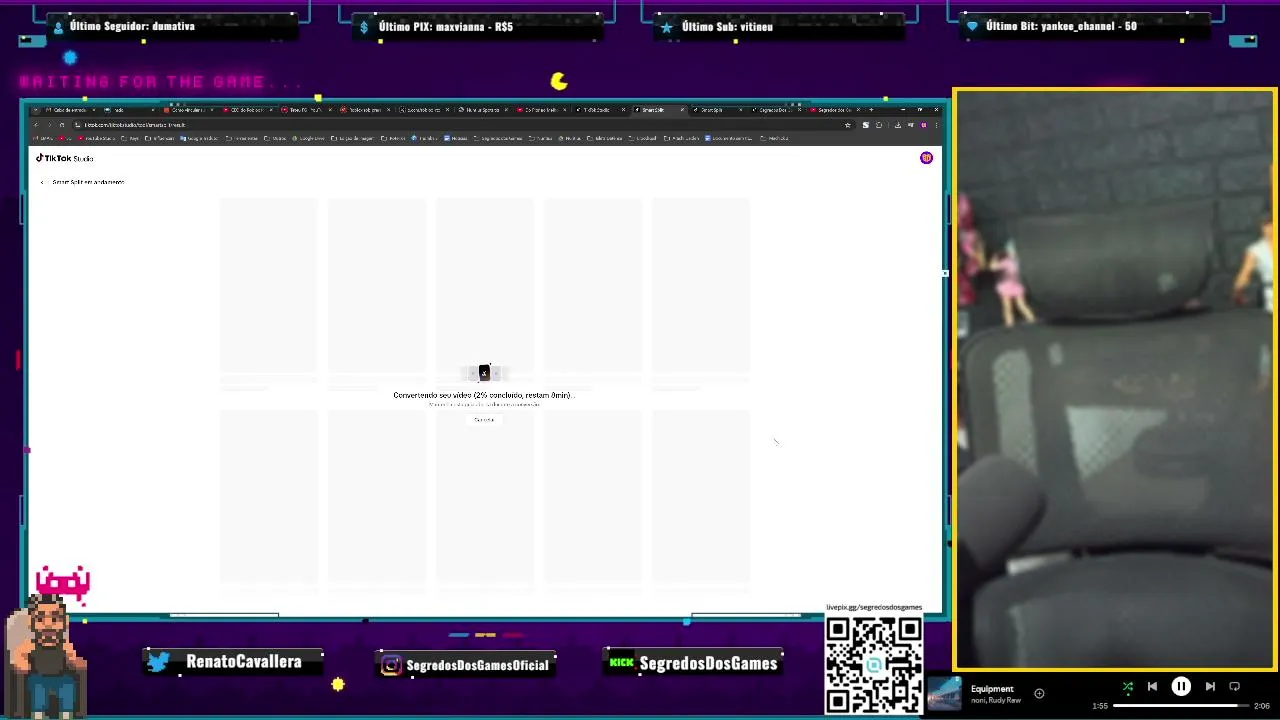Click the QR code for livepix
The height and width of the screenshot is (720, 1280).
874,664
